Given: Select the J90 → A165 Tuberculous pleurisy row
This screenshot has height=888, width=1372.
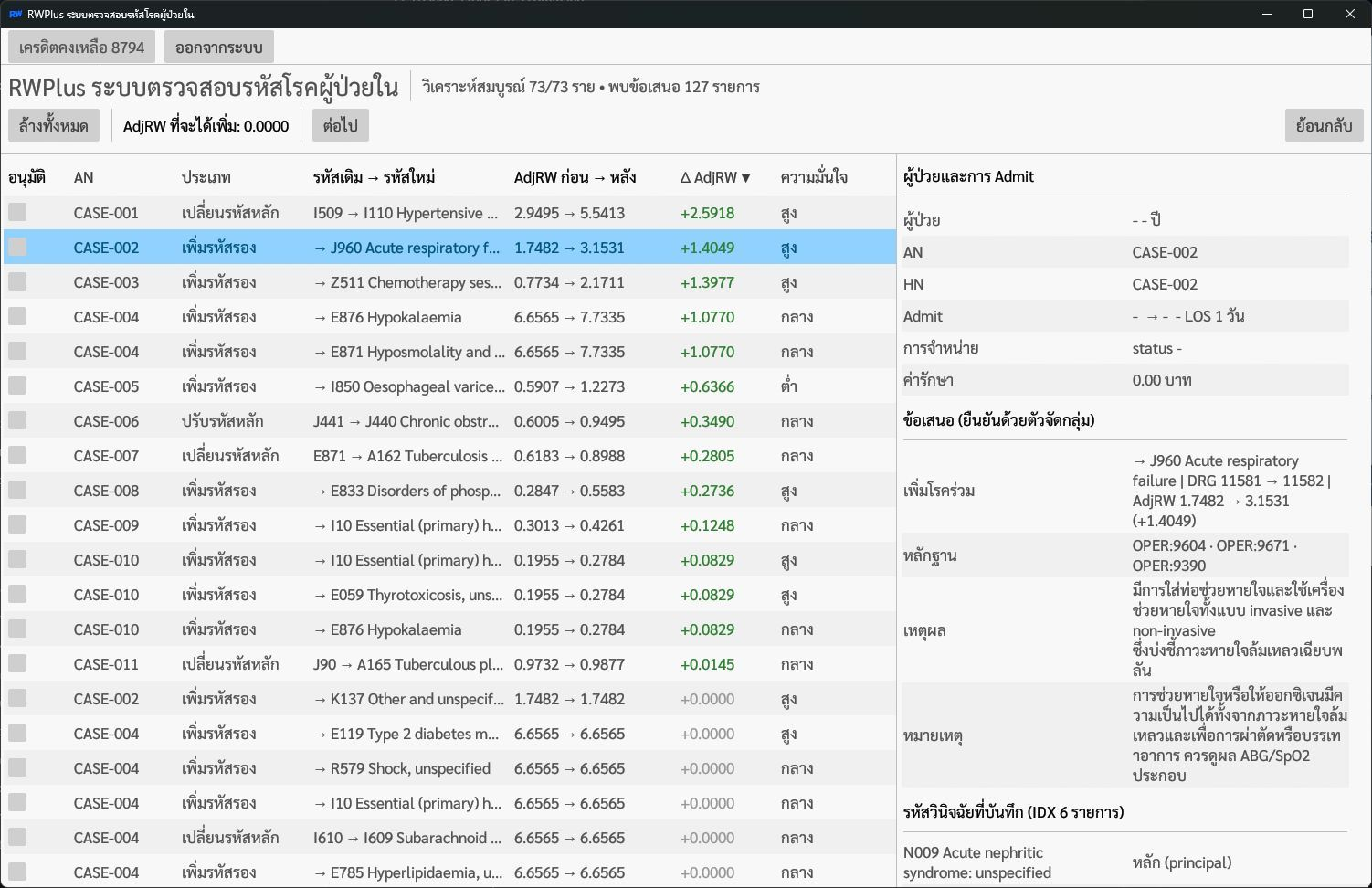Looking at the screenshot, I should coord(449,664).
